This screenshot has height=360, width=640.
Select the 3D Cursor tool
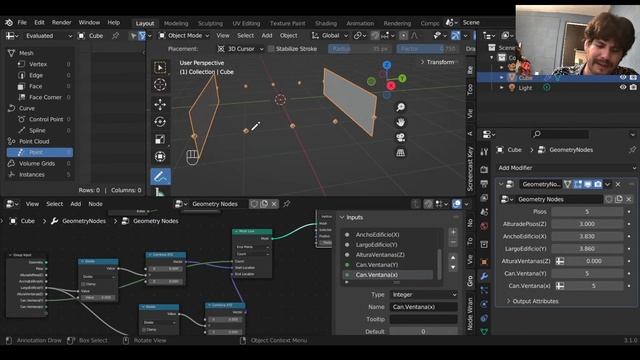pos(160,84)
